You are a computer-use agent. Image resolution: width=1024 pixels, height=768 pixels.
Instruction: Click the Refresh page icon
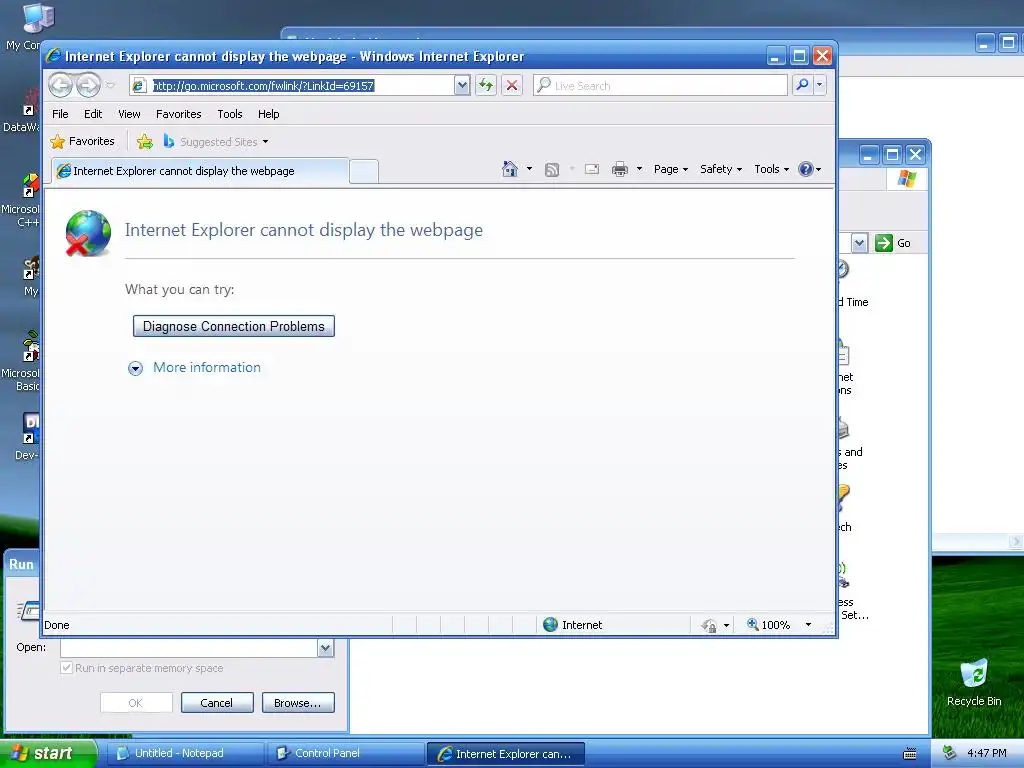click(x=486, y=86)
